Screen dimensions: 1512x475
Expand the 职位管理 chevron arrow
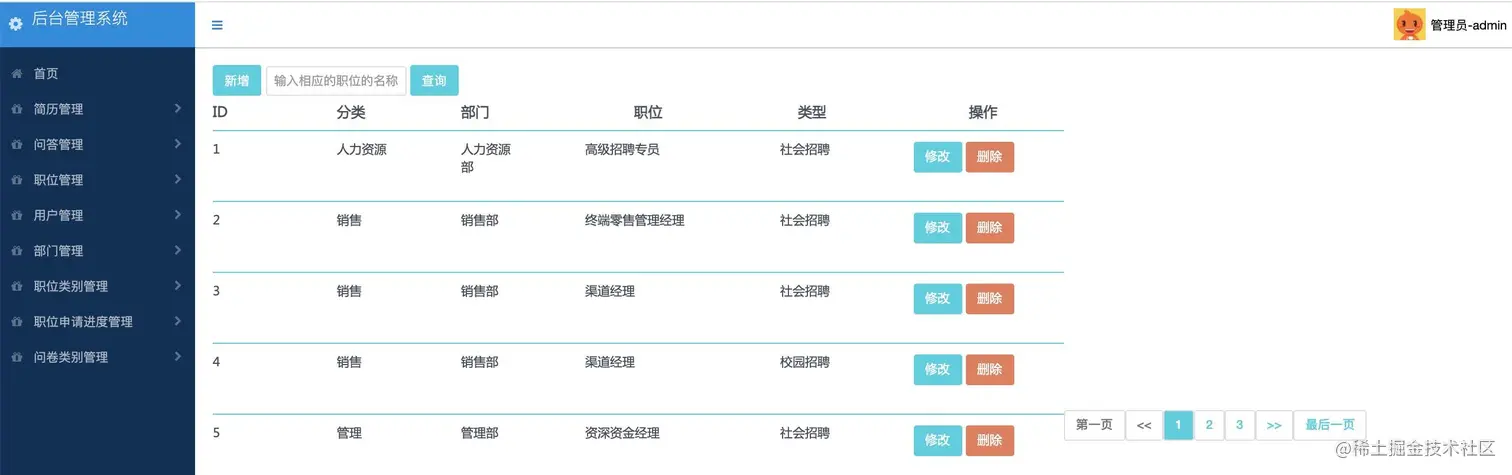click(x=177, y=179)
